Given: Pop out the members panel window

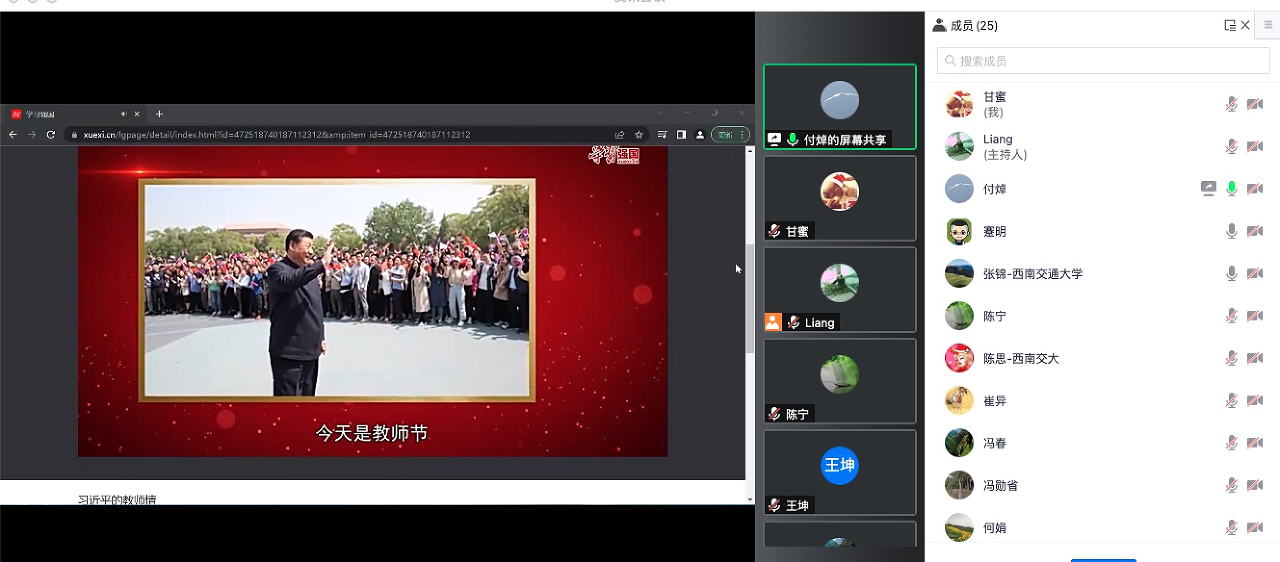Looking at the screenshot, I should pyautogui.click(x=1230, y=26).
